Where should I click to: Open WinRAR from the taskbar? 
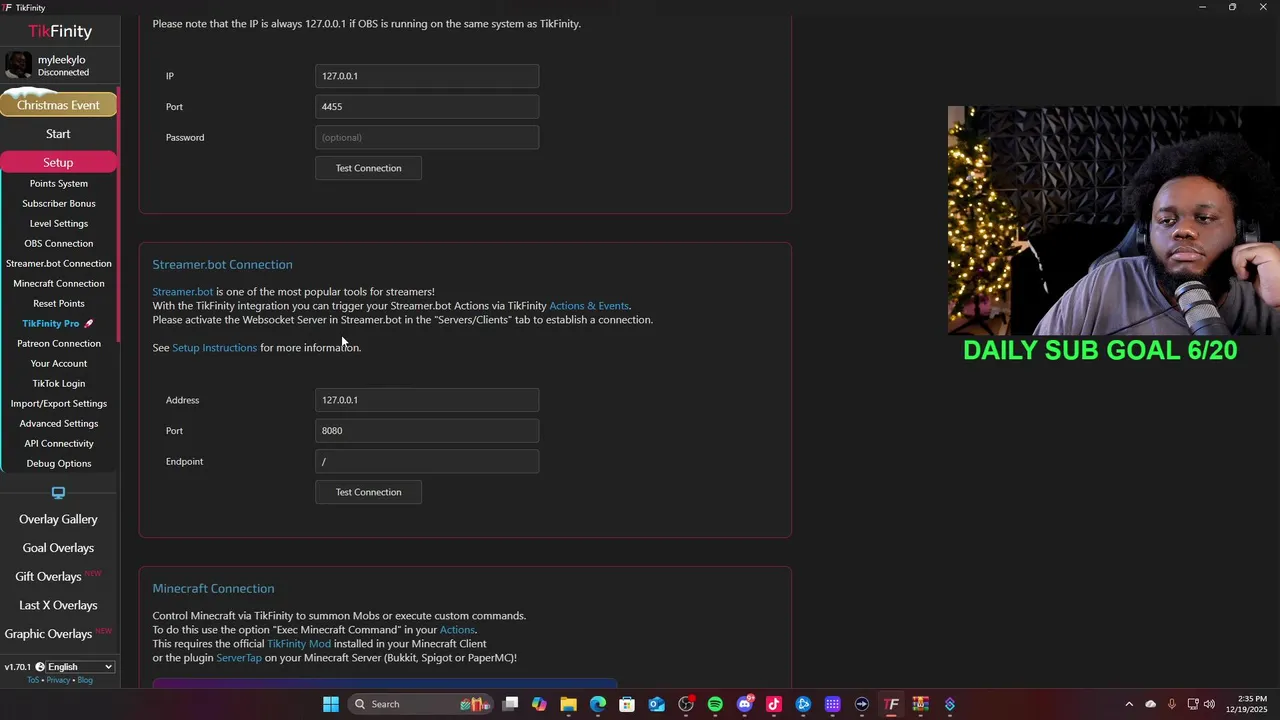(920, 704)
